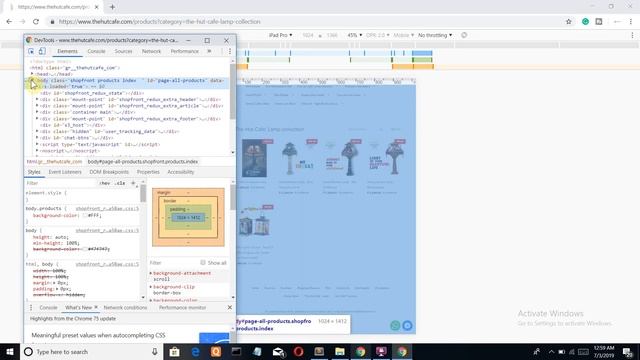
Task: Open the DOM Breakpoints sidebar tab
Action: click(x=109, y=172)
